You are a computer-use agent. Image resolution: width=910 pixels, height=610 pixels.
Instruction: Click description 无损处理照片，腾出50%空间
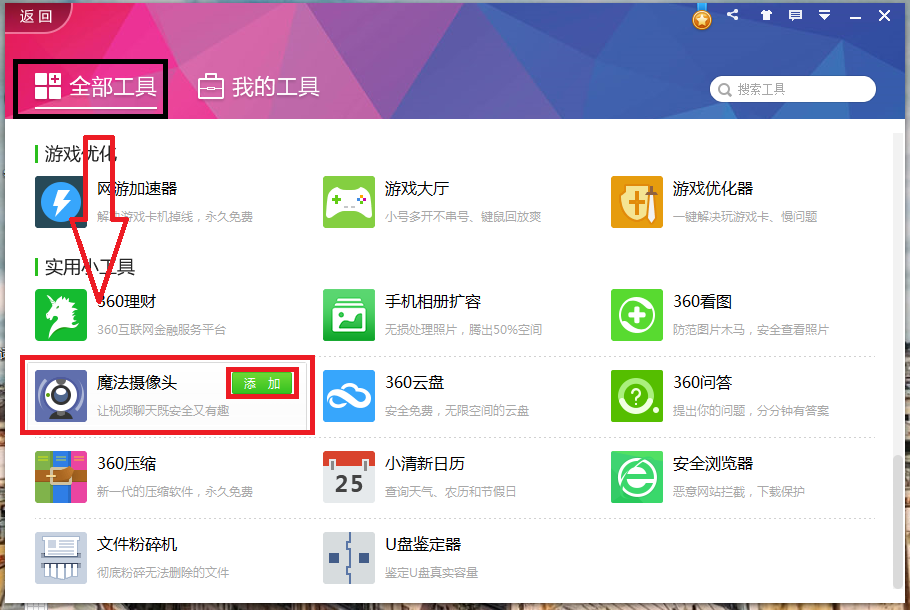(463, 330)
